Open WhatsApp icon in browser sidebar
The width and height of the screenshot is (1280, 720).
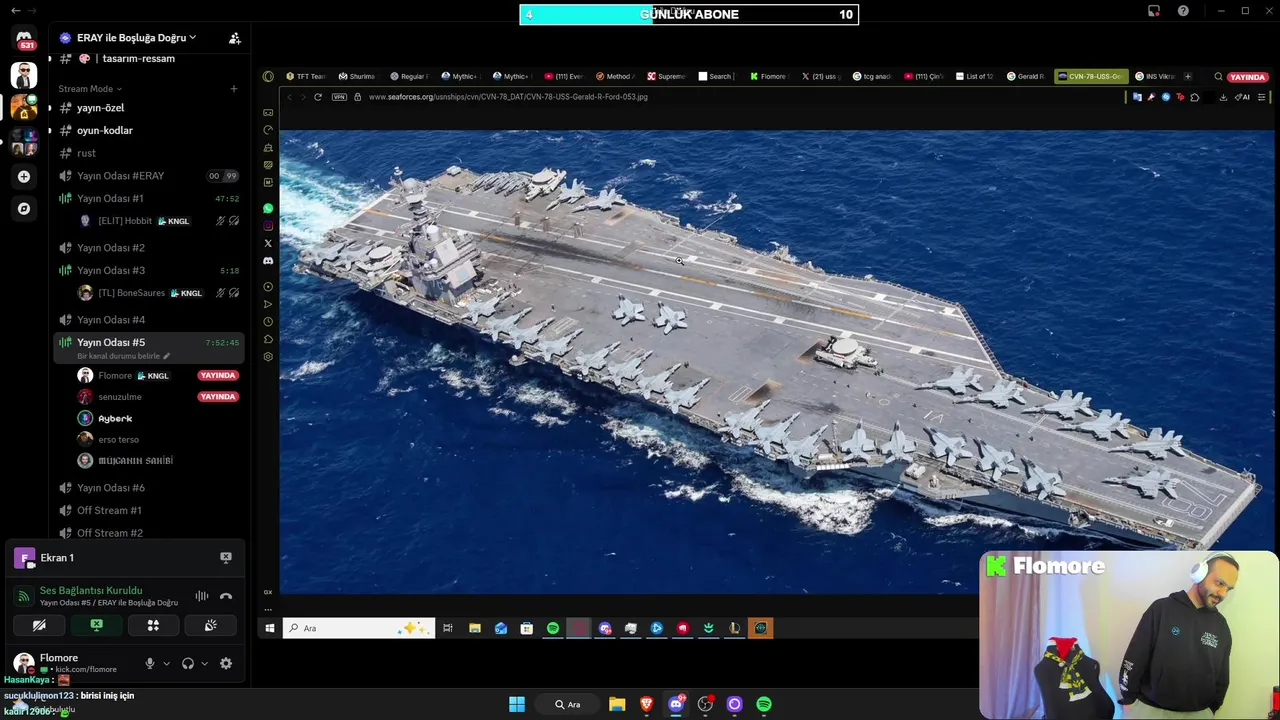[x=268, y=209]
